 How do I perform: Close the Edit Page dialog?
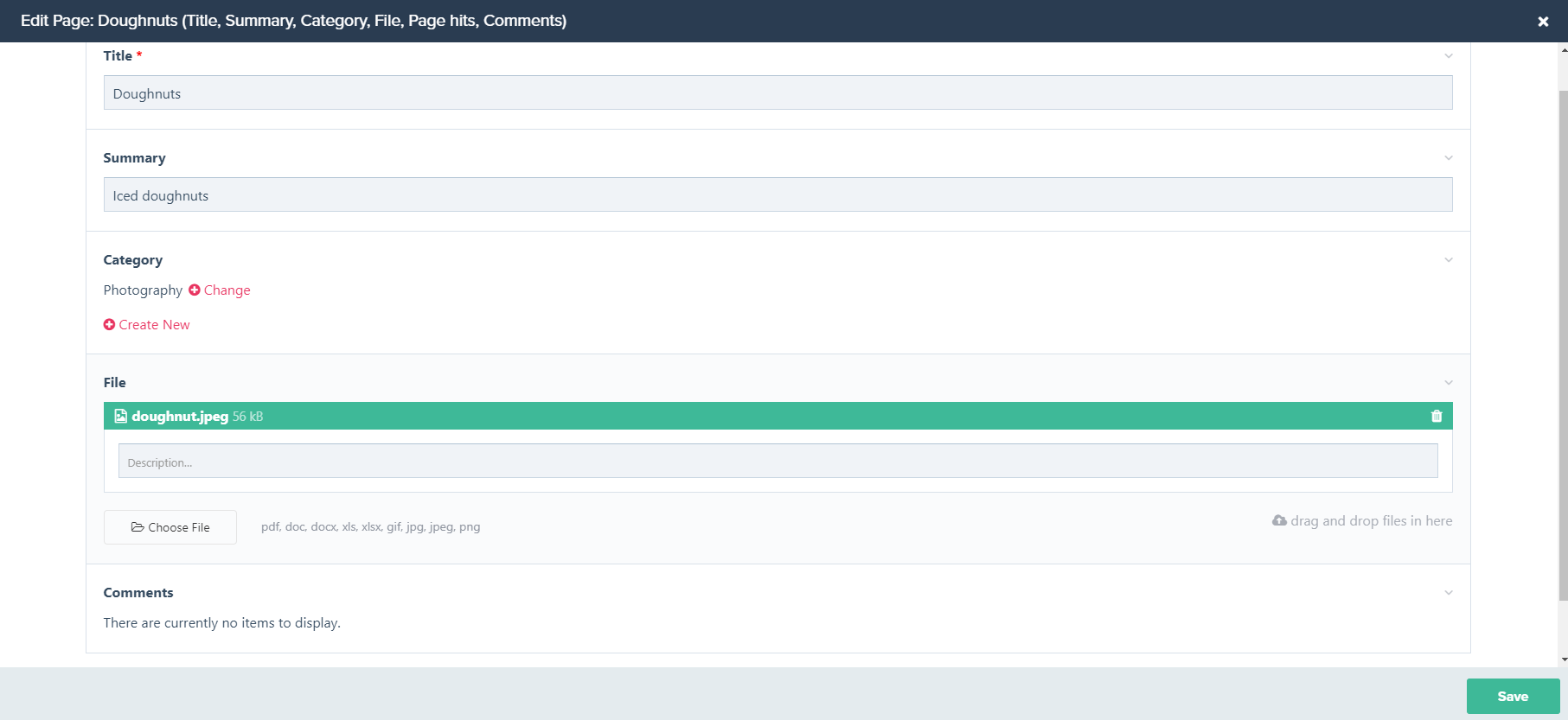tap(1543, 22)
